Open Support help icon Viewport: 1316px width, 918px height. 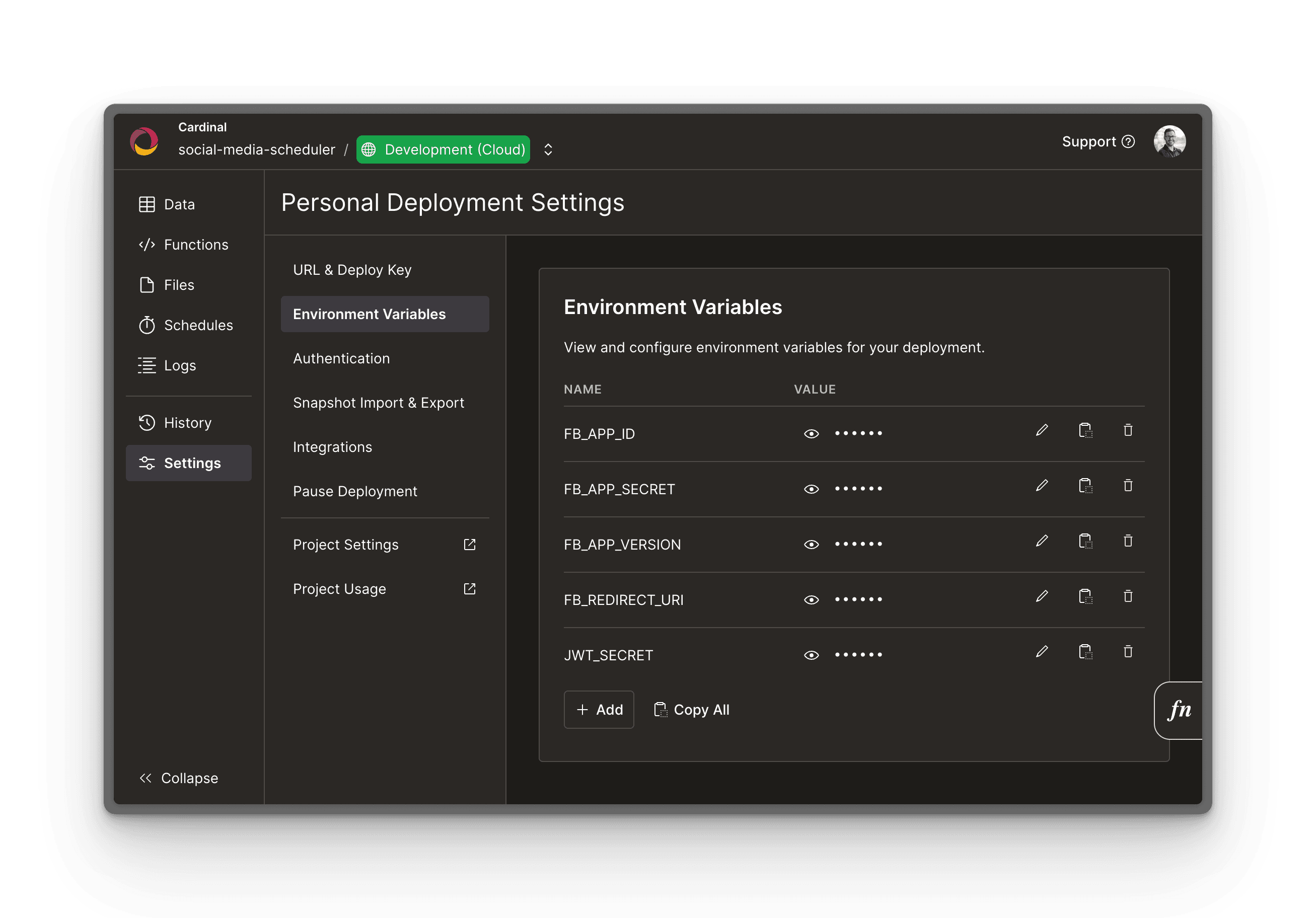coord(1127,141)
